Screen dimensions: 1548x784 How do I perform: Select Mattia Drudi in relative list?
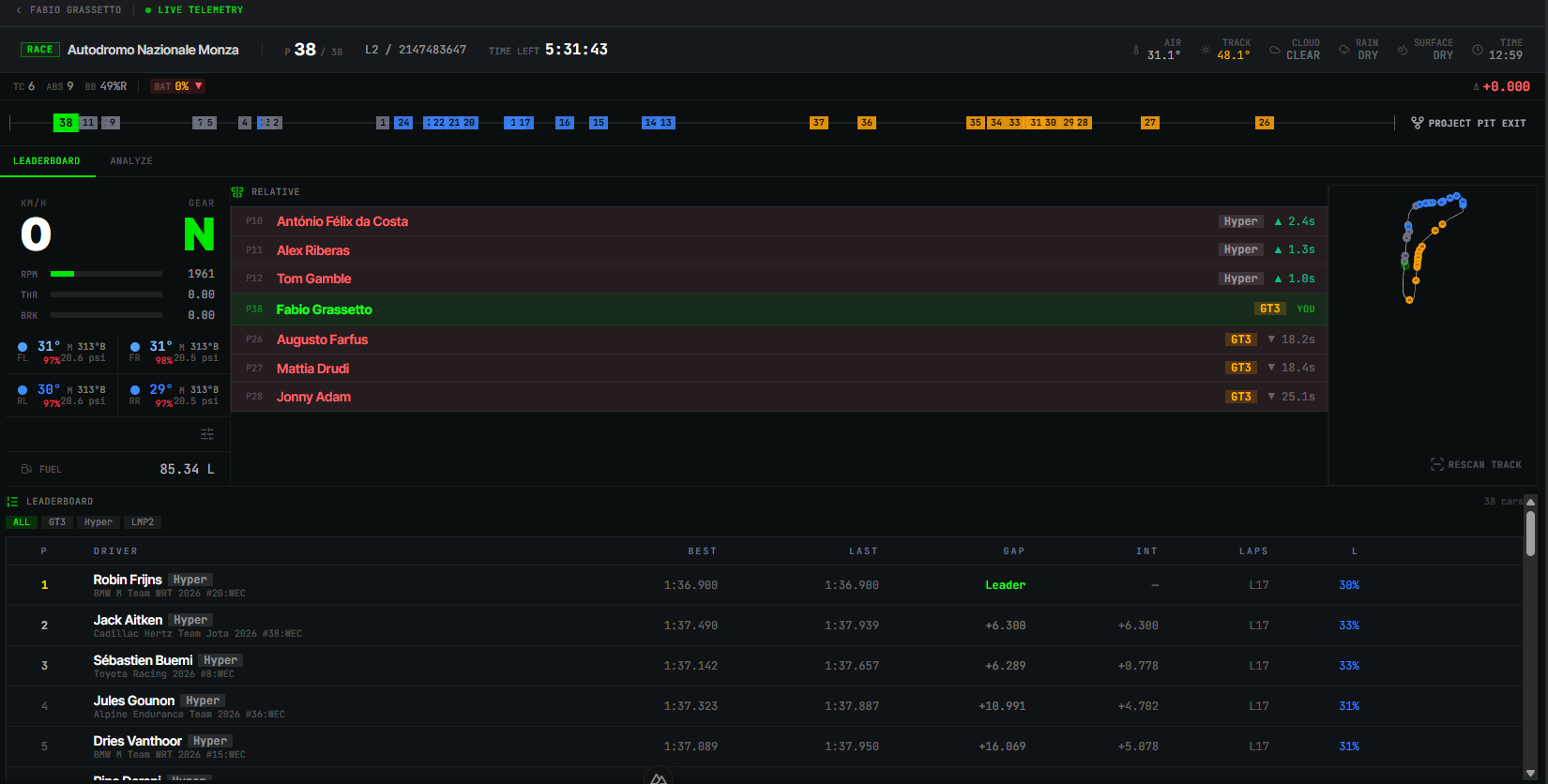coord(779,369)
